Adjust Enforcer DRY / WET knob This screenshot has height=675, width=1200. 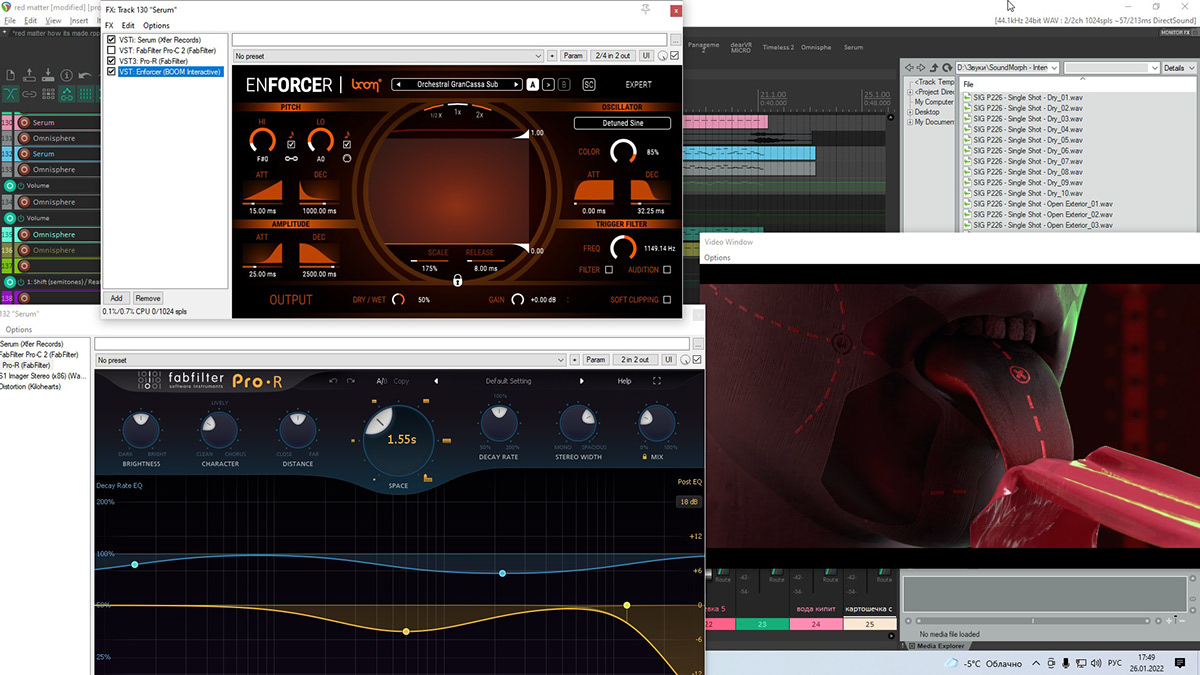tap(398, 299)
